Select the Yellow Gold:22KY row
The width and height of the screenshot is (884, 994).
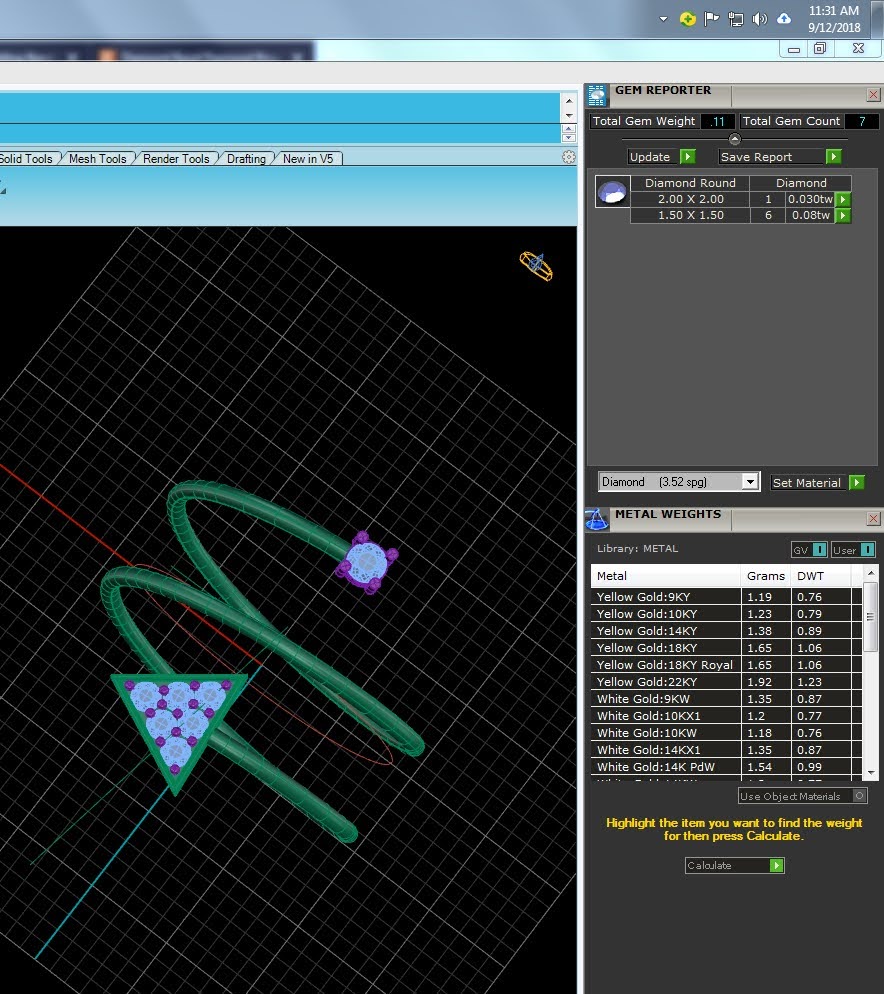[726, 681]
